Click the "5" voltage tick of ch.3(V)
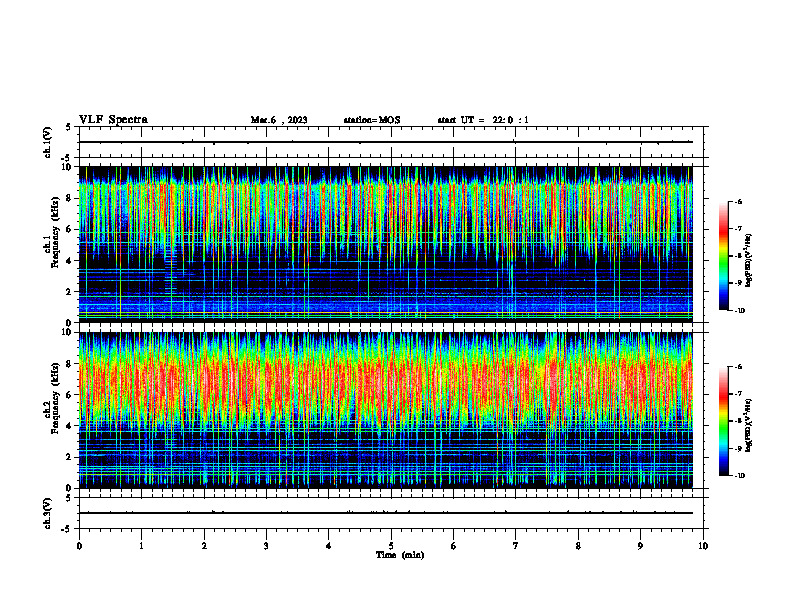The image size is (792, 612). pos(69,498)
